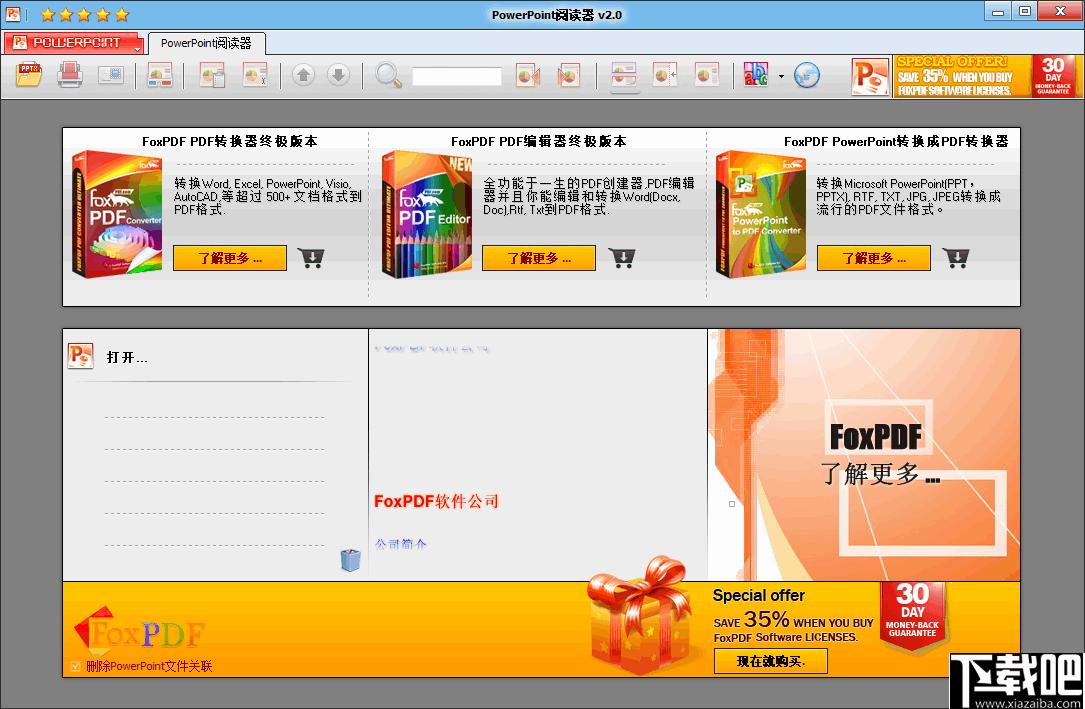Click the PowerPoint to PDF Converter box image
Image resolution: width=1085 pixels, height=709 pixels.
[760, 214]
